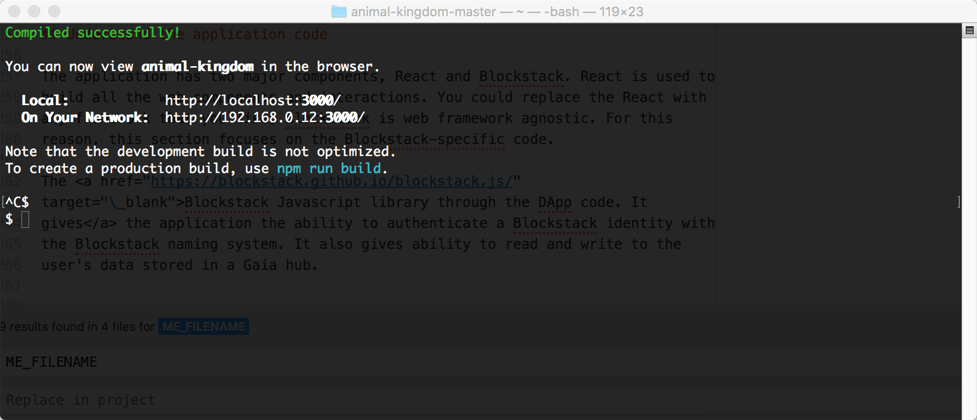Click the scroll indicator icon at top right

[x=969, y=32]
